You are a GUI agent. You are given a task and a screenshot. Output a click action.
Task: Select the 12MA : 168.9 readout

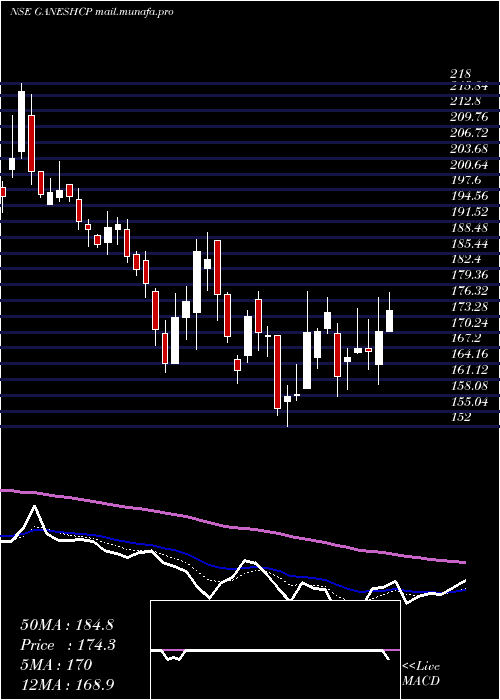pos(69,685)
